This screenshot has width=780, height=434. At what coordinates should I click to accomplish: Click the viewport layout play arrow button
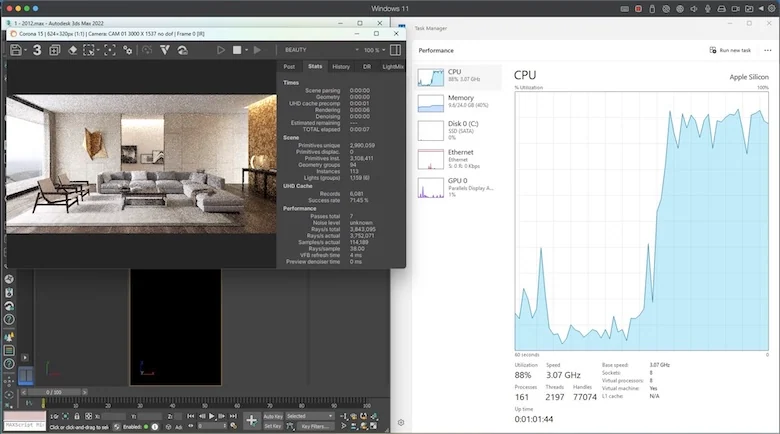point(25,357)
